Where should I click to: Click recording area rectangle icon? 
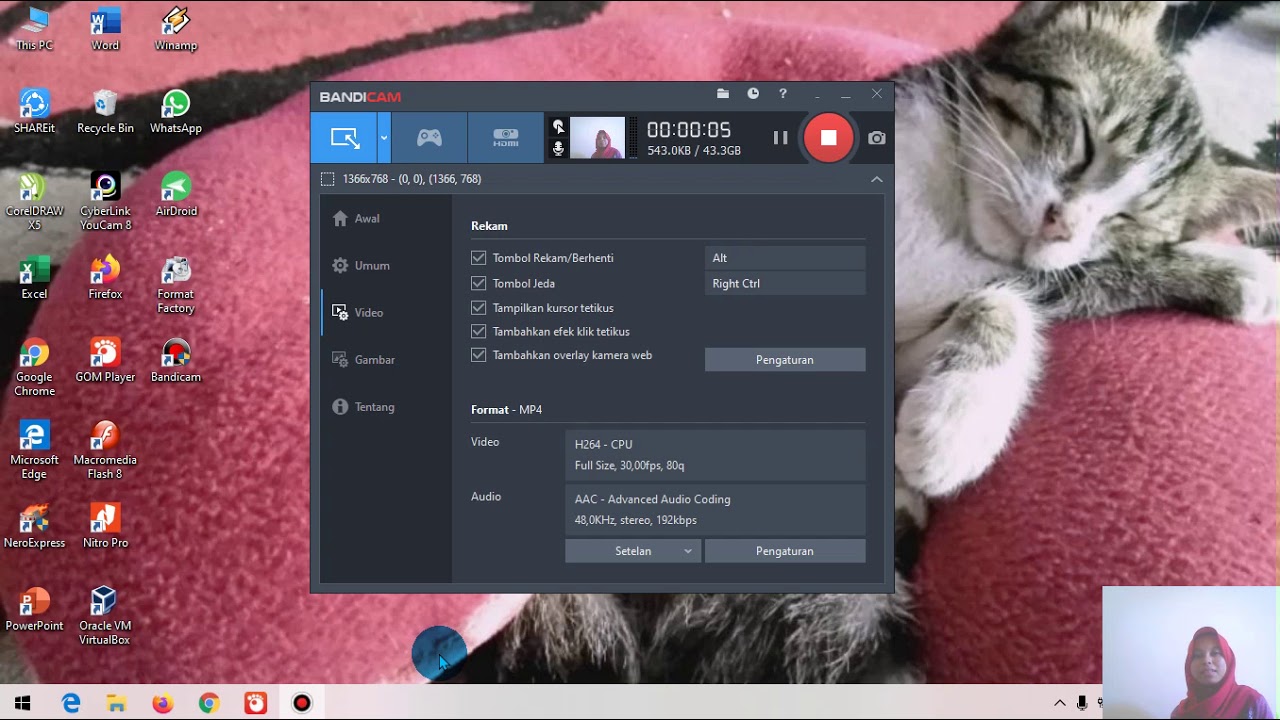click(327, 179)
